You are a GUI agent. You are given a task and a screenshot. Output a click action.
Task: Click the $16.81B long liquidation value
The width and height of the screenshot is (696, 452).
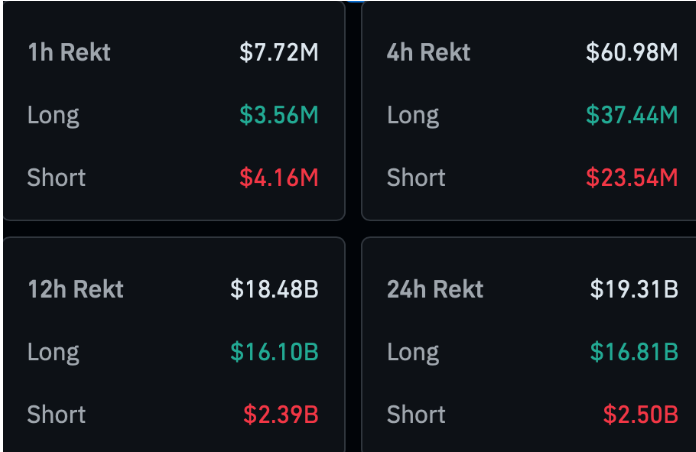(x=634, y=352)
